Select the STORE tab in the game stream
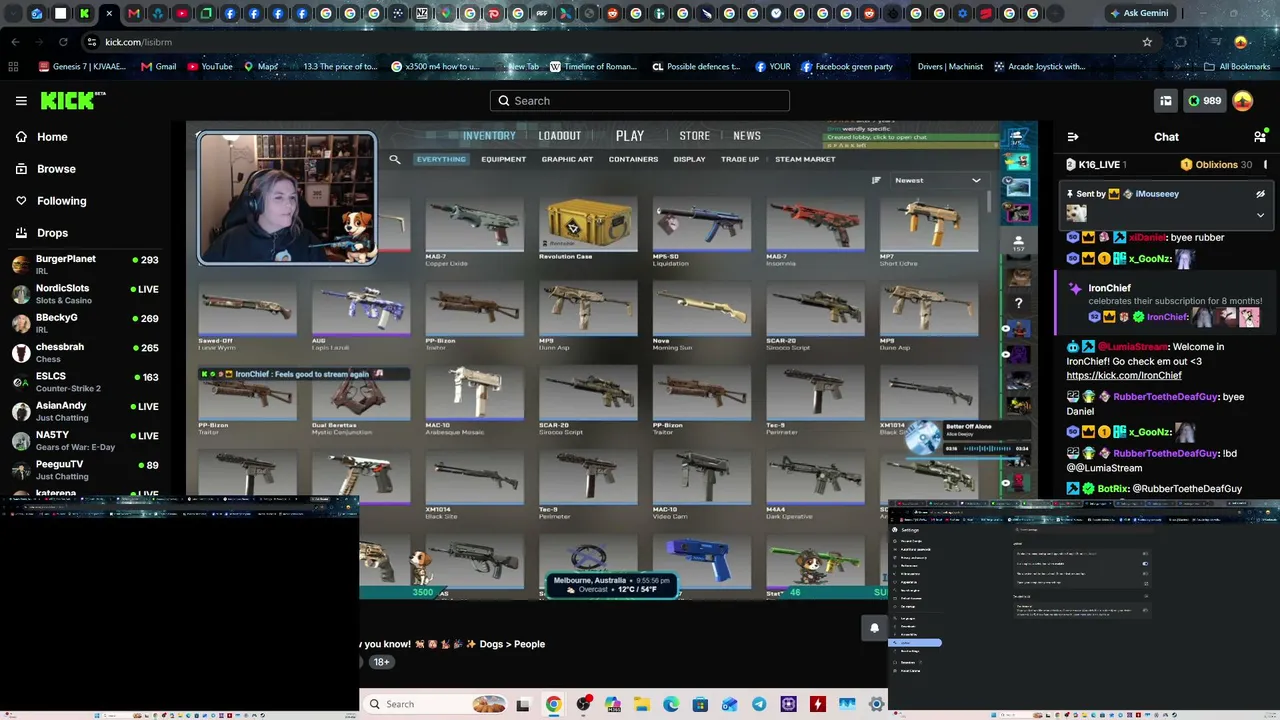This screenshot has height=720, width=1280. [x=695, y=136]
